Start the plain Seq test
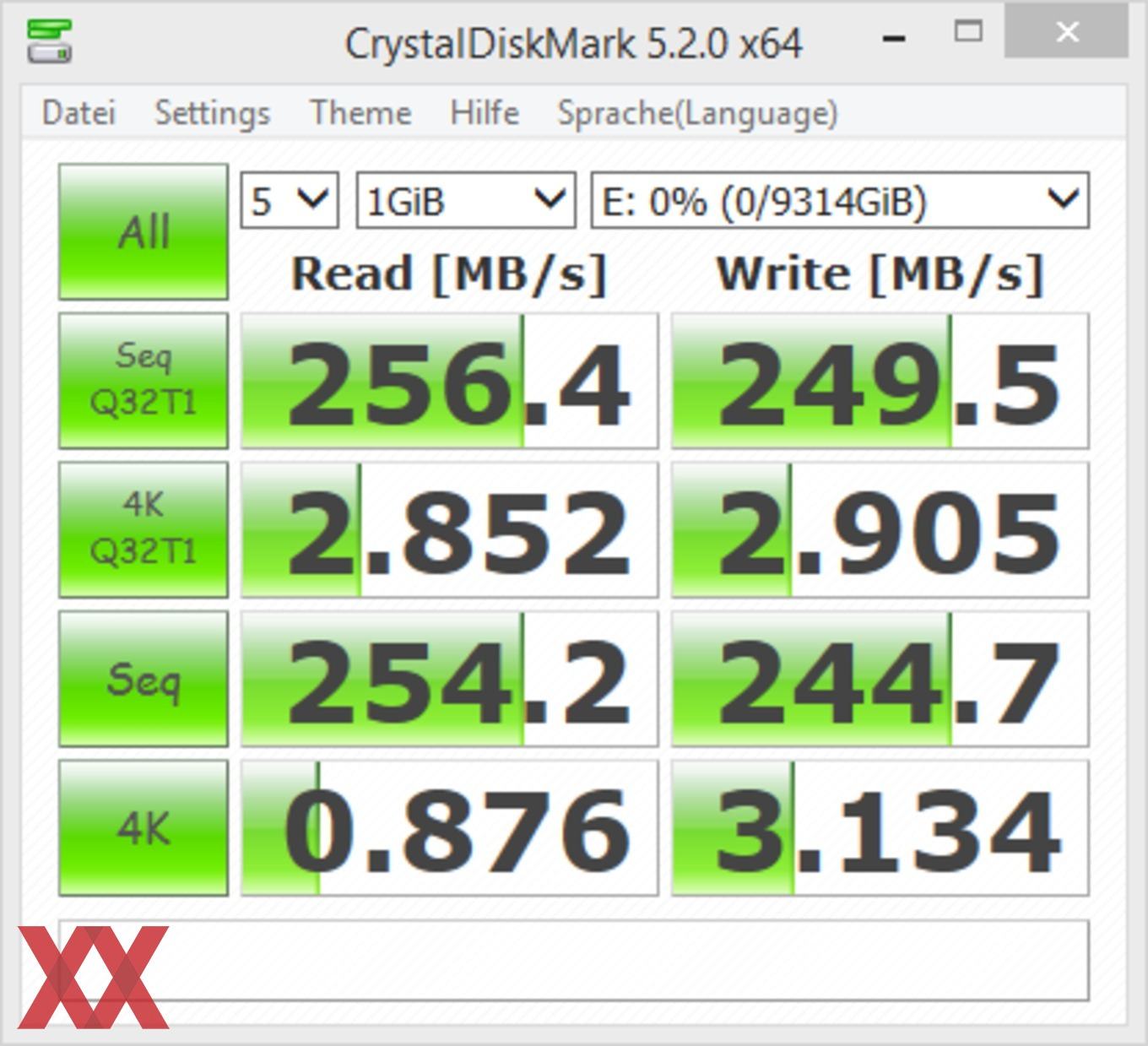This screenshot has height=1046, width=1148. [143, 679]
